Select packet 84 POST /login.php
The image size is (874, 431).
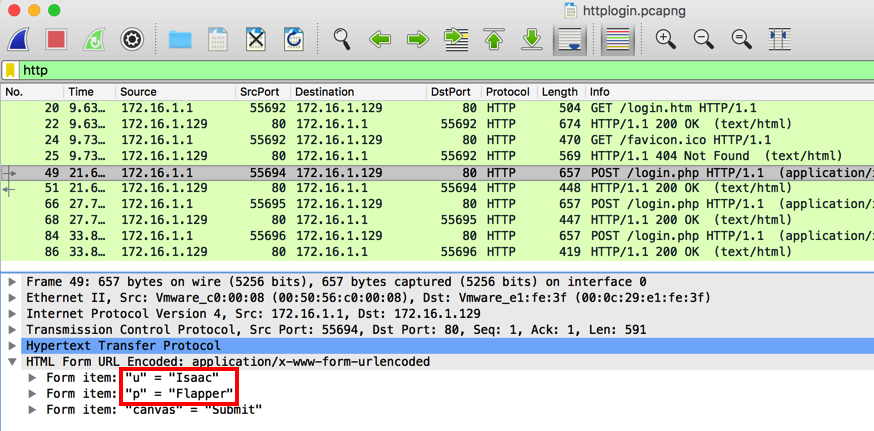(x=437, y=236)
